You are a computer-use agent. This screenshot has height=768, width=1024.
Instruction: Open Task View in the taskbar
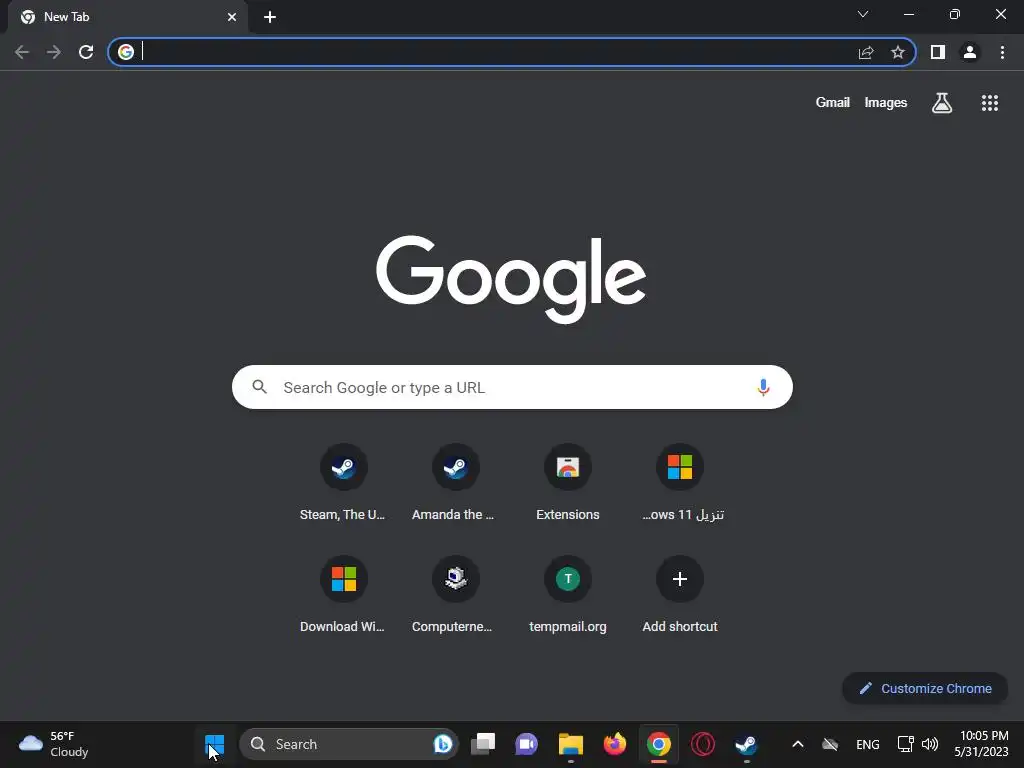coord(483,744)
